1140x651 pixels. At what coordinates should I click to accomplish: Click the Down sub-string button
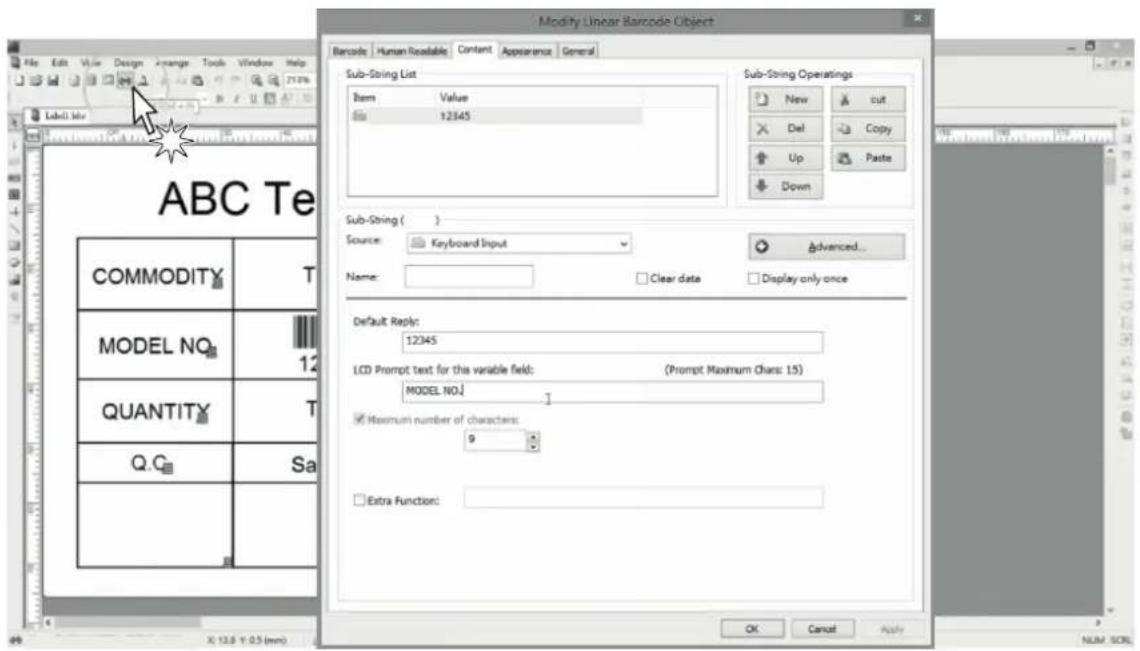[786, 186]
